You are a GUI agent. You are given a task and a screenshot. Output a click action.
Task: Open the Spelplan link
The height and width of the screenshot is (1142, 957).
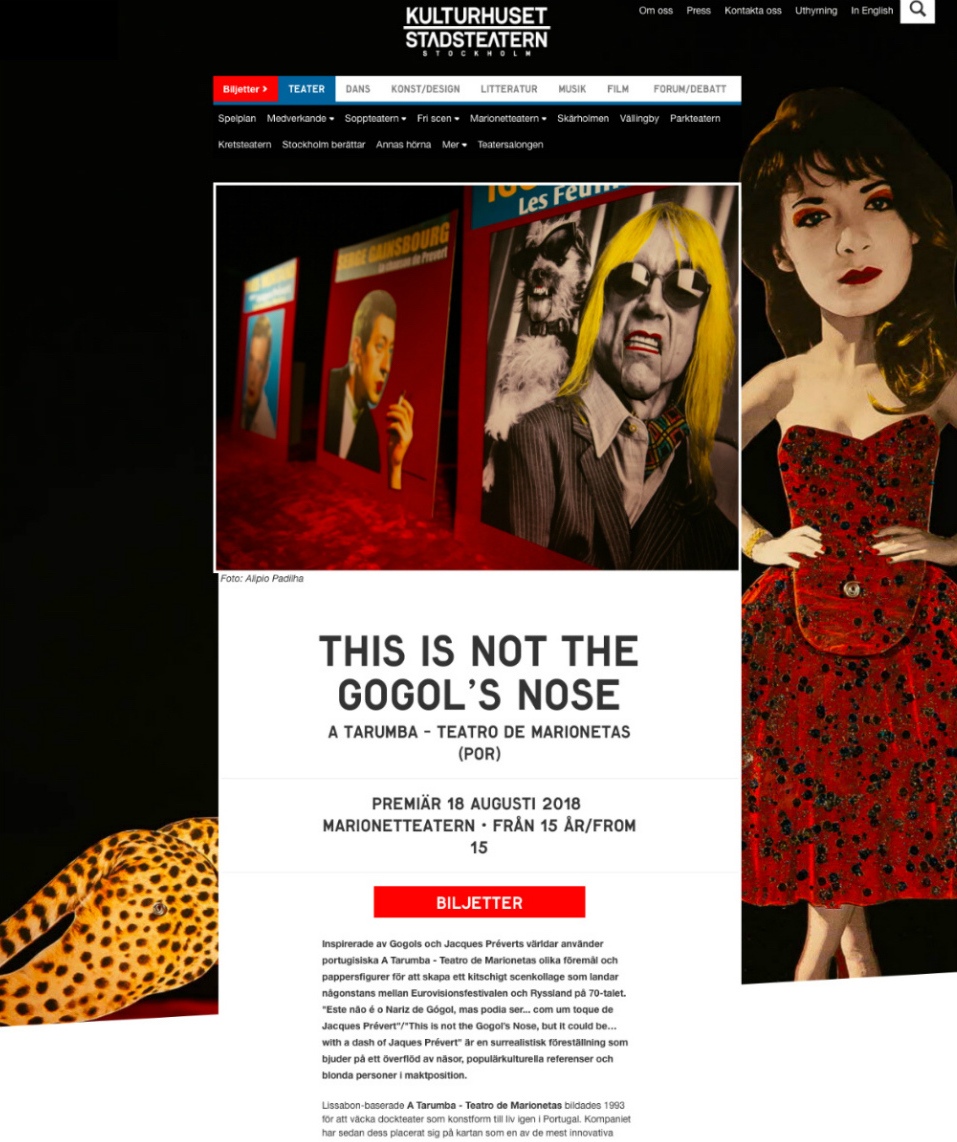[x=237, y=119]
